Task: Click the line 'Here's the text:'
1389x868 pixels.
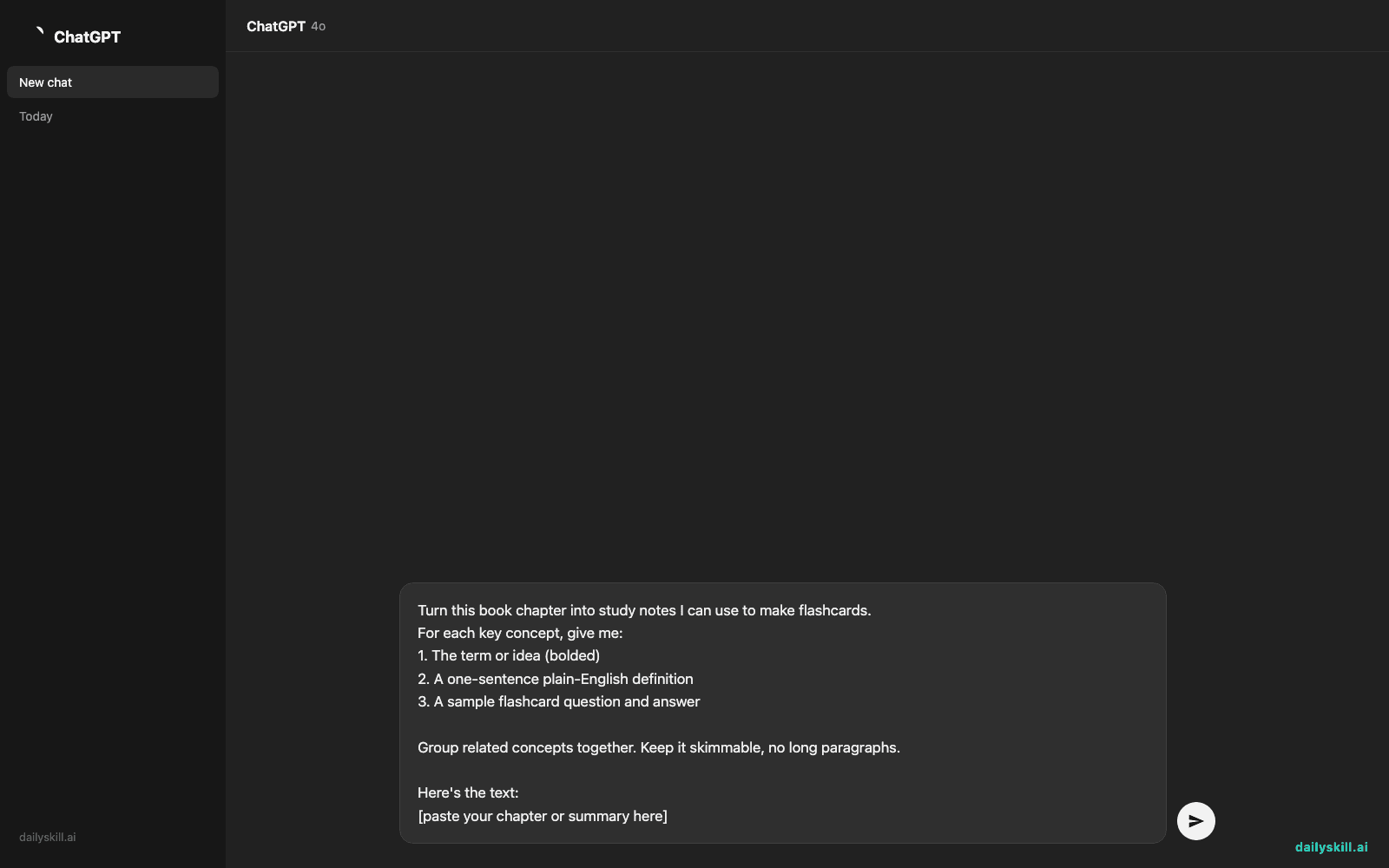Action: click(468, 792)
